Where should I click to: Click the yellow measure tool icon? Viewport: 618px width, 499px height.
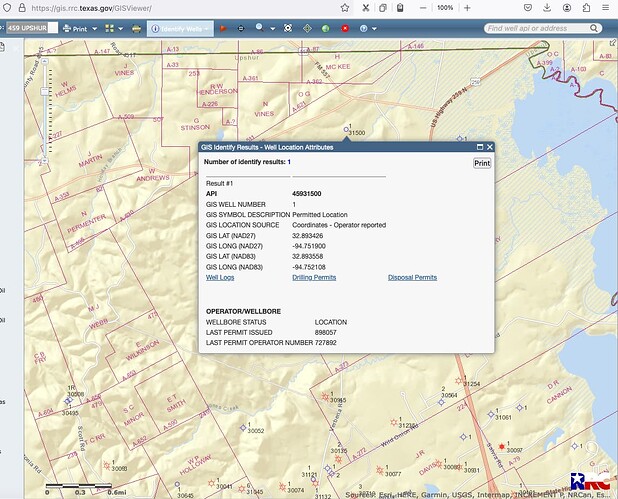(136, 29)
